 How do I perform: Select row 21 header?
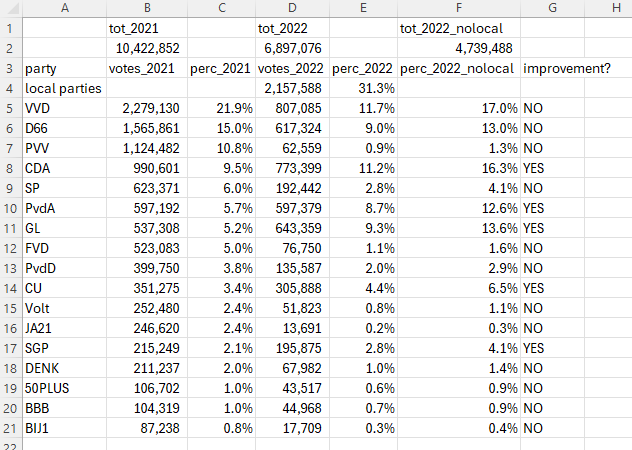point(10,428)
